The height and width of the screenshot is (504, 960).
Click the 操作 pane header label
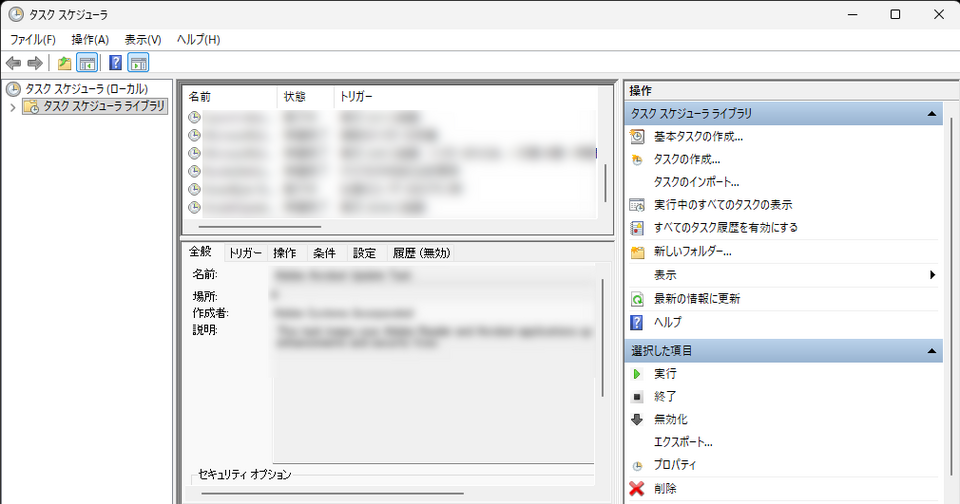click(640, 91)
